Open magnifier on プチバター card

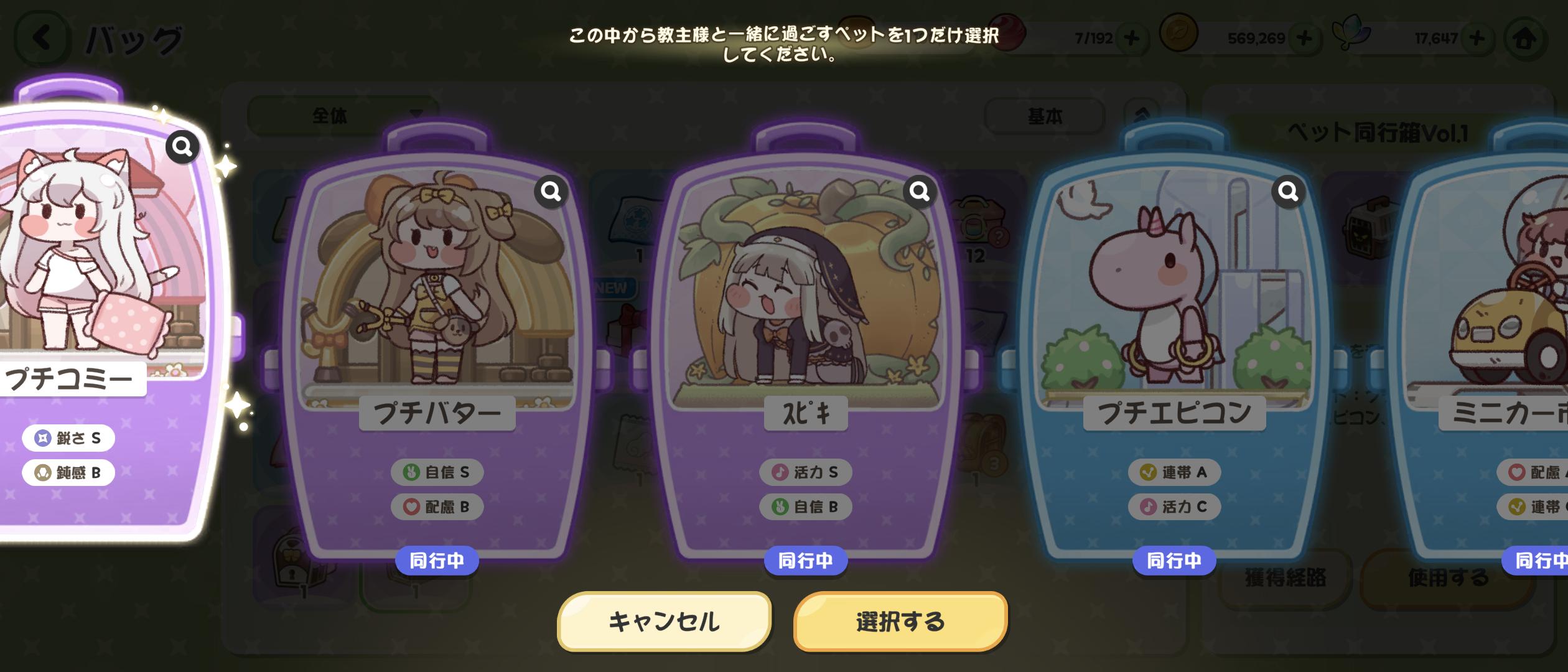551,191
